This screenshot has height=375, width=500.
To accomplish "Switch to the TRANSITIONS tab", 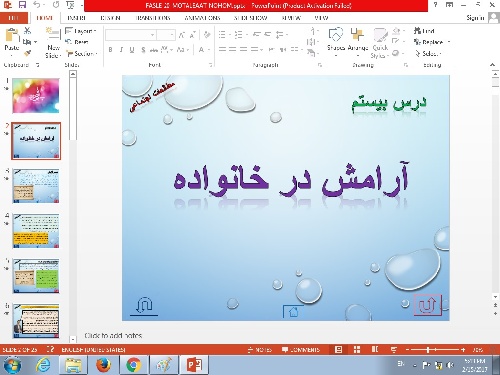I will [x=153, y=18].
